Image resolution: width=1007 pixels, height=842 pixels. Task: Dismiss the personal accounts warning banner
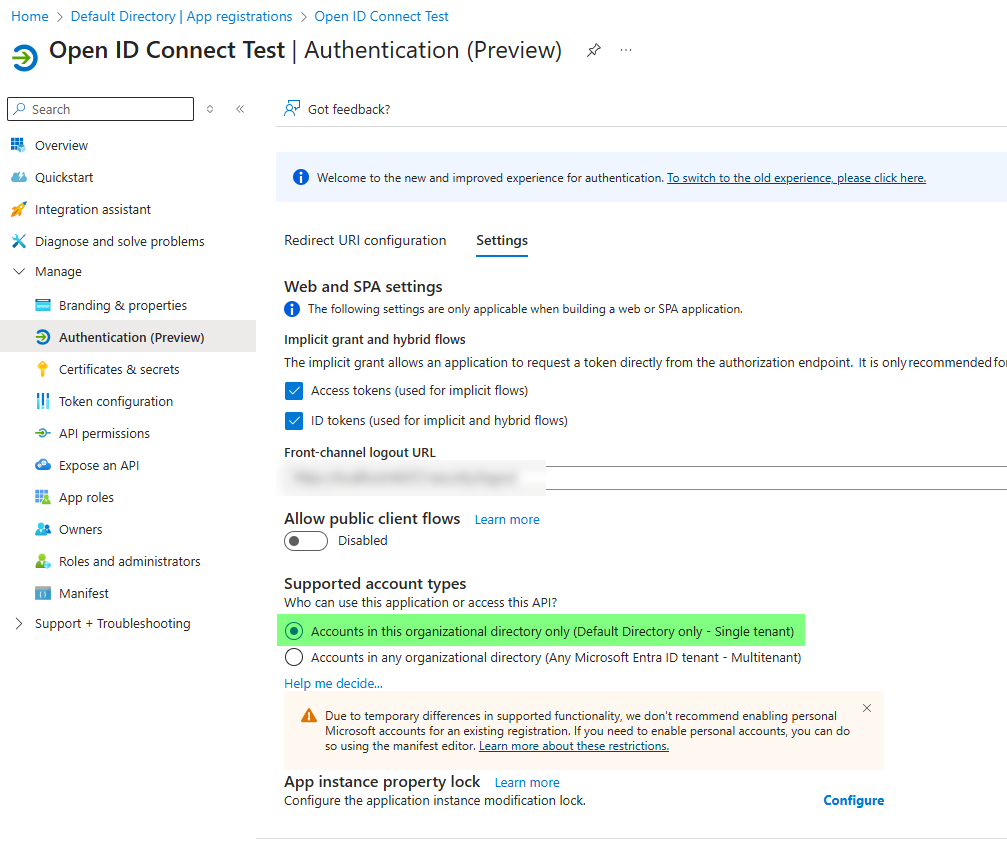[867, 708]
